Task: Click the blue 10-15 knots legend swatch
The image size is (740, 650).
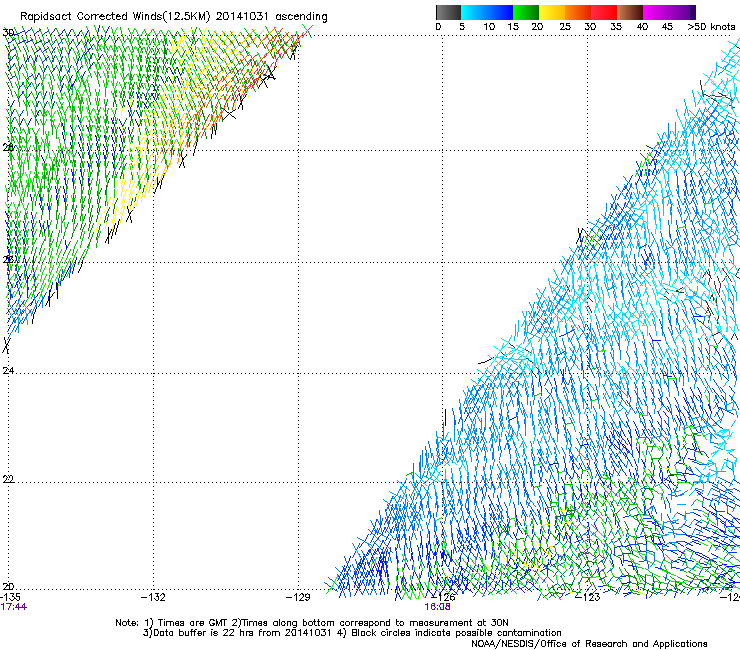Action: 500,12
